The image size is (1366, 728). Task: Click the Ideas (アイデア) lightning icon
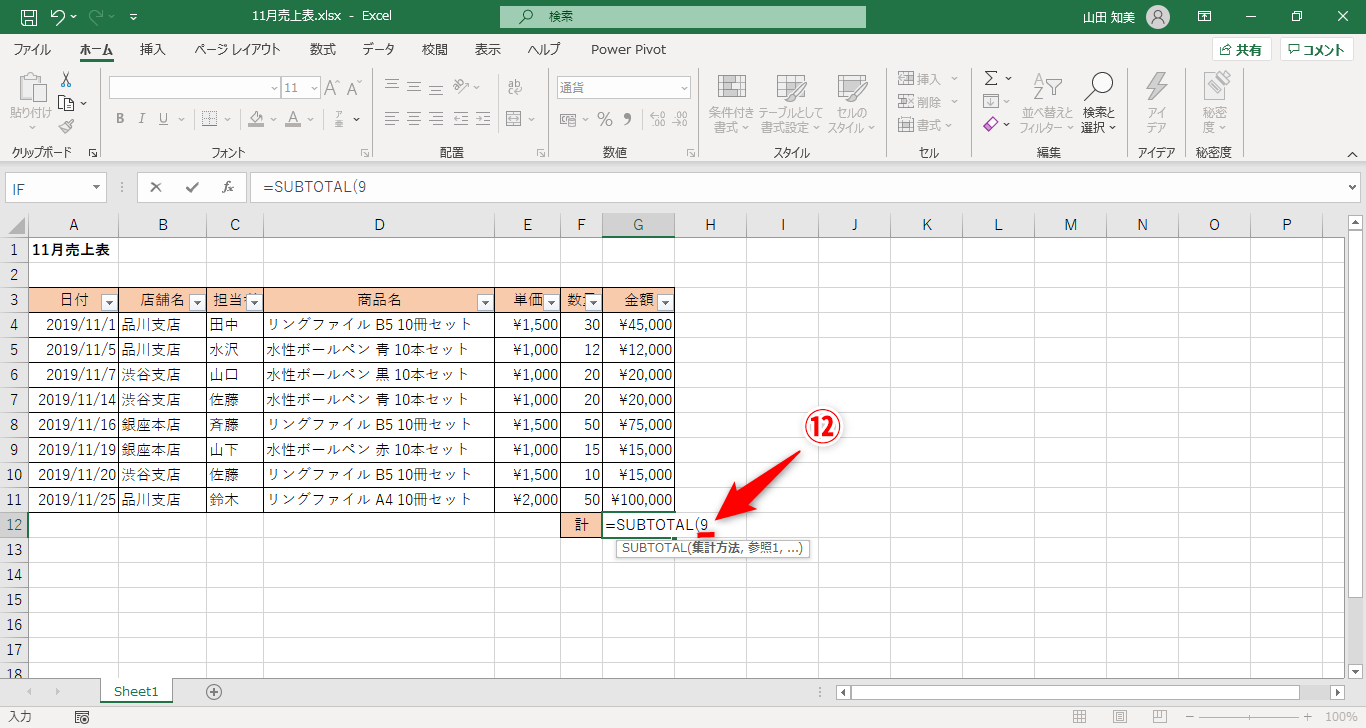(1157, 86)
